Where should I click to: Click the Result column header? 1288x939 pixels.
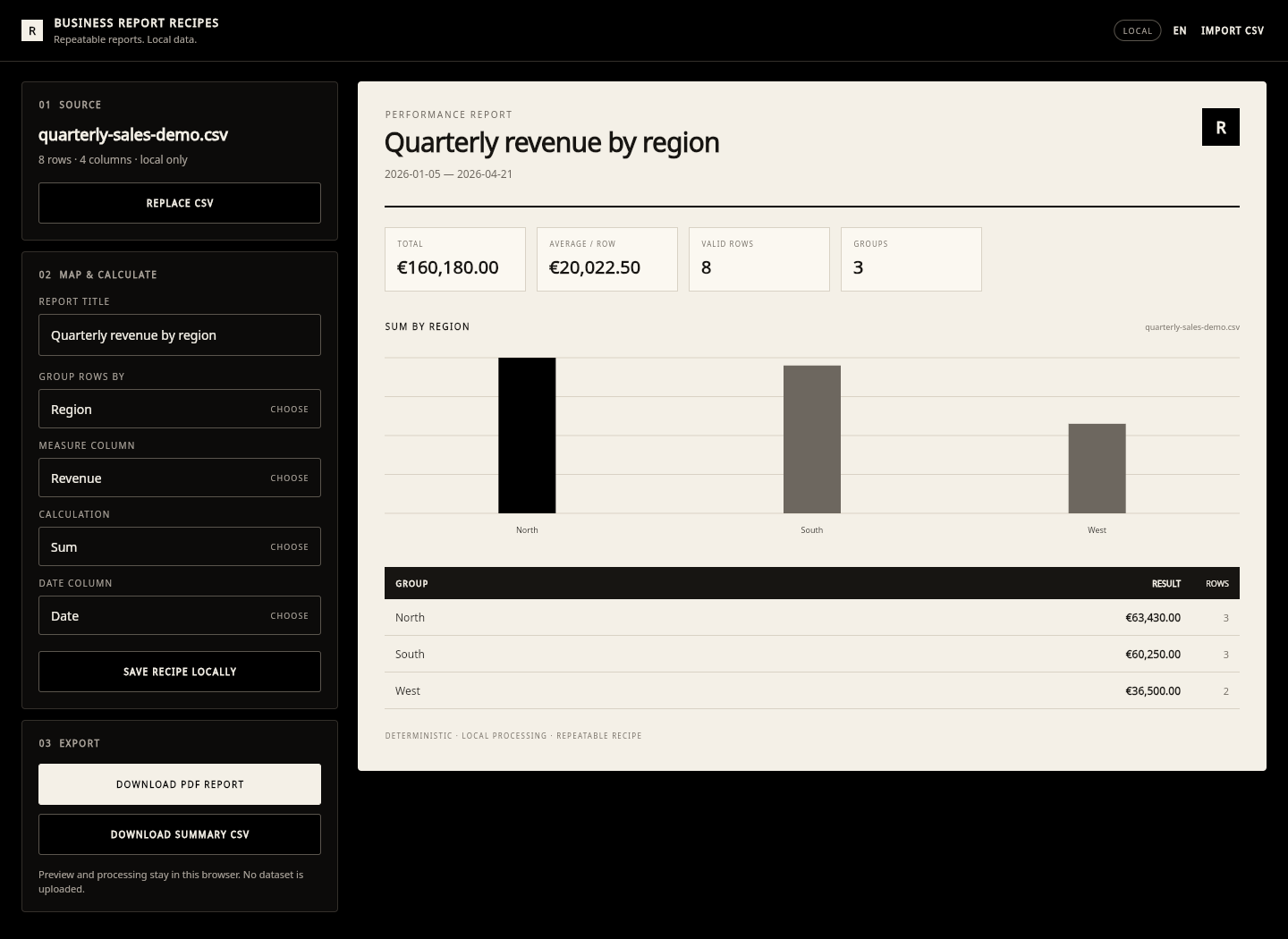[x=1166, y=583]
